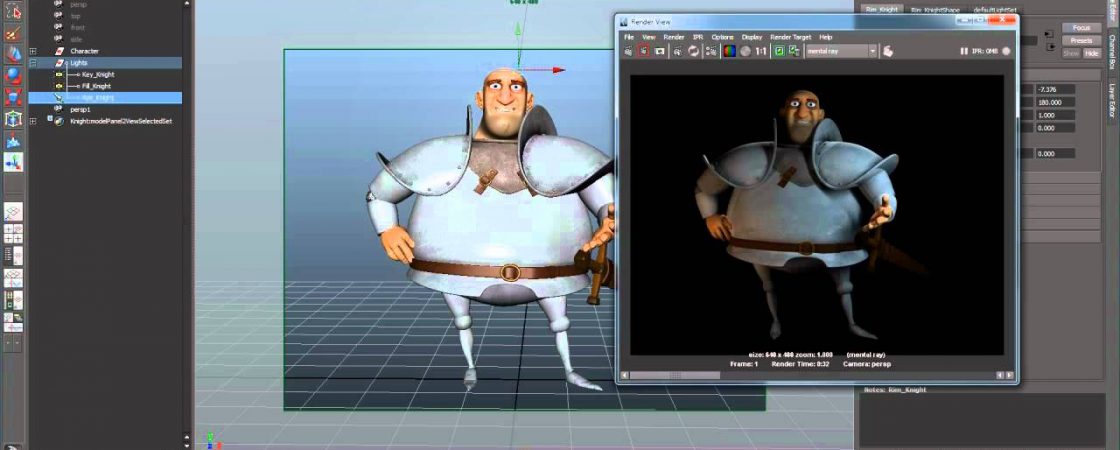Open the File menu in Render View

click(629, 37)
